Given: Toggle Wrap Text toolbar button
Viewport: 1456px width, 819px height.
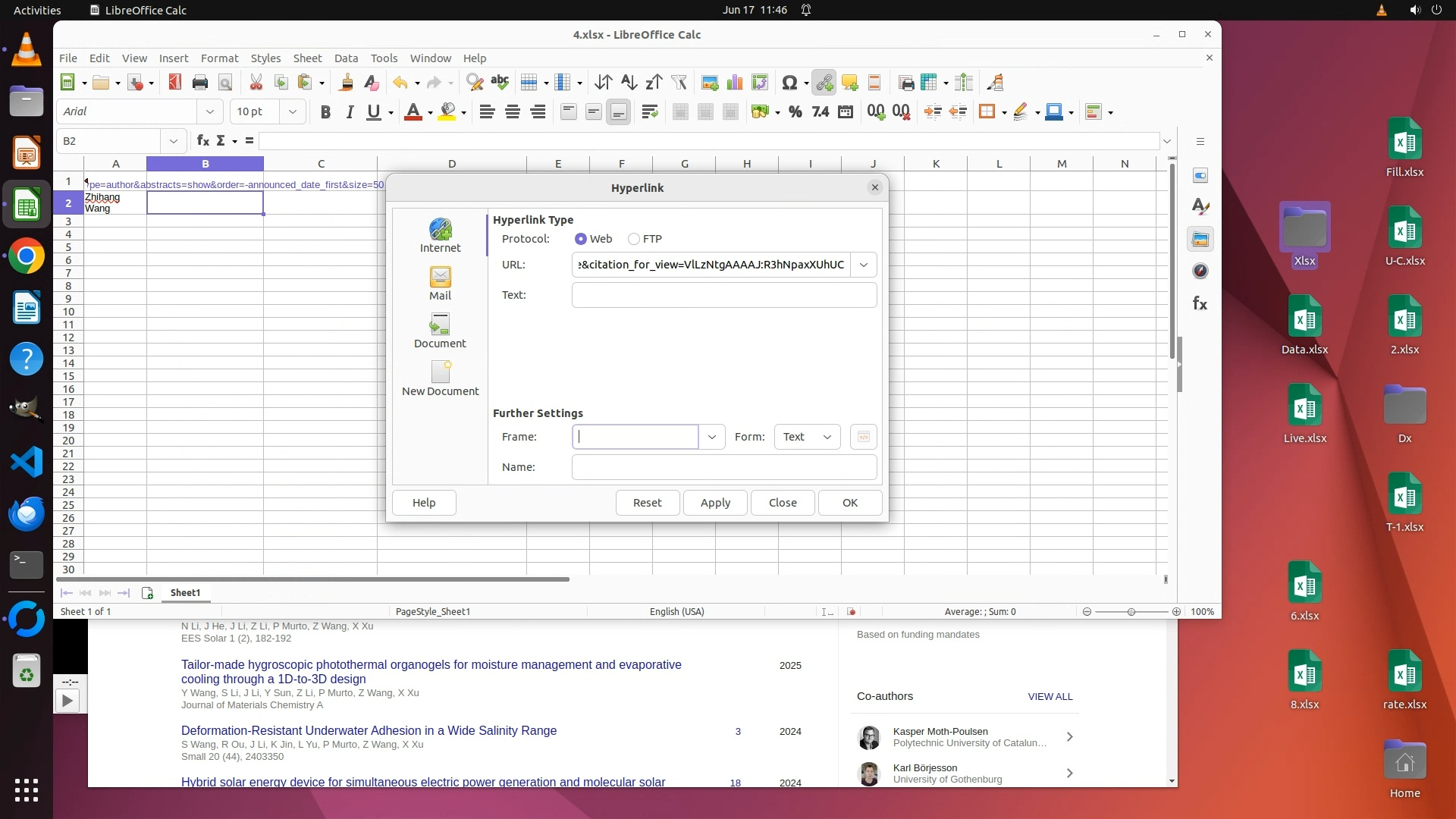Looking at the screenshot, I should [x=649, y=112].
